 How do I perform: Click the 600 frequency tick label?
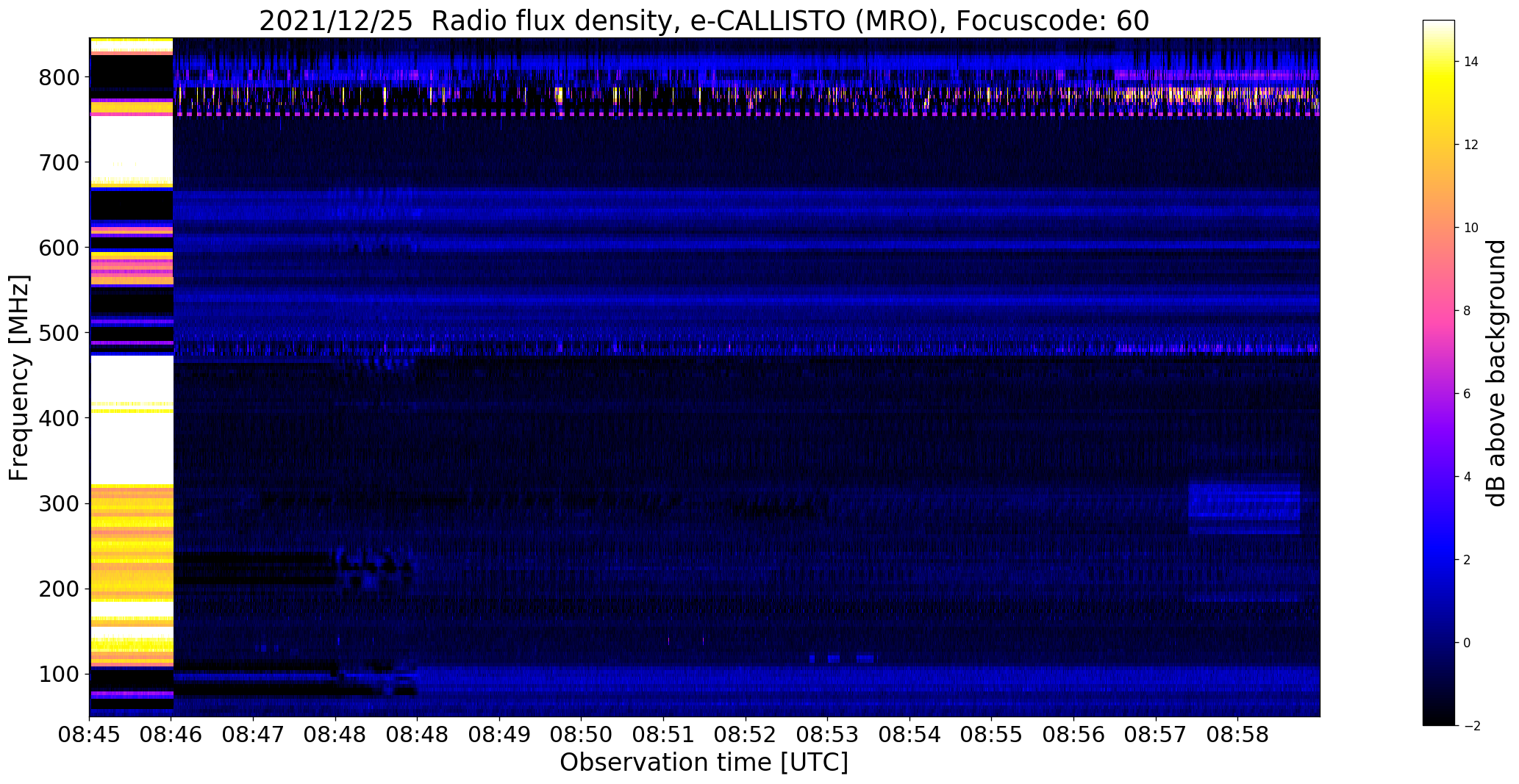(58, 248)
